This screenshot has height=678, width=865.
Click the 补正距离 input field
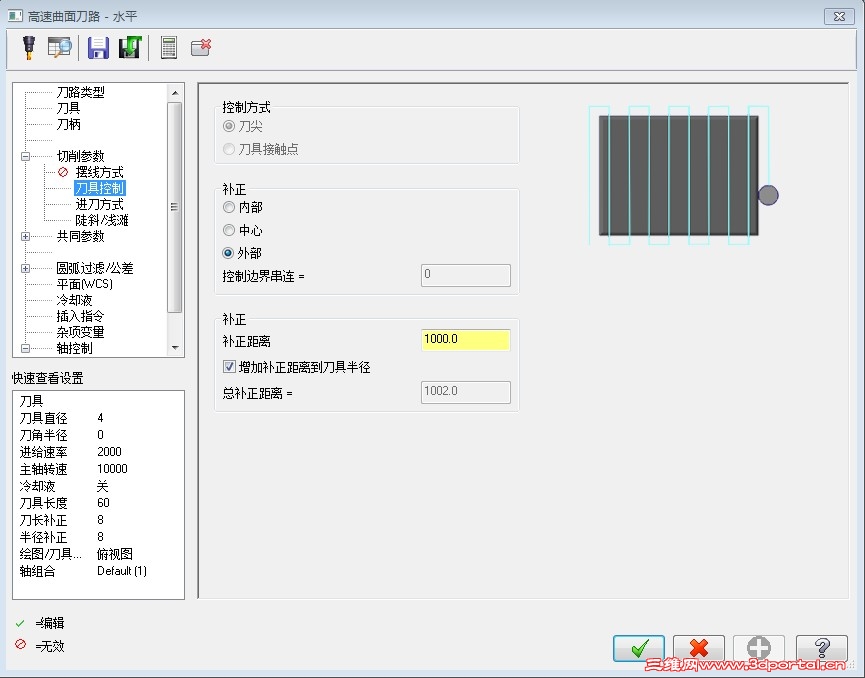click(x=466, y=339)
